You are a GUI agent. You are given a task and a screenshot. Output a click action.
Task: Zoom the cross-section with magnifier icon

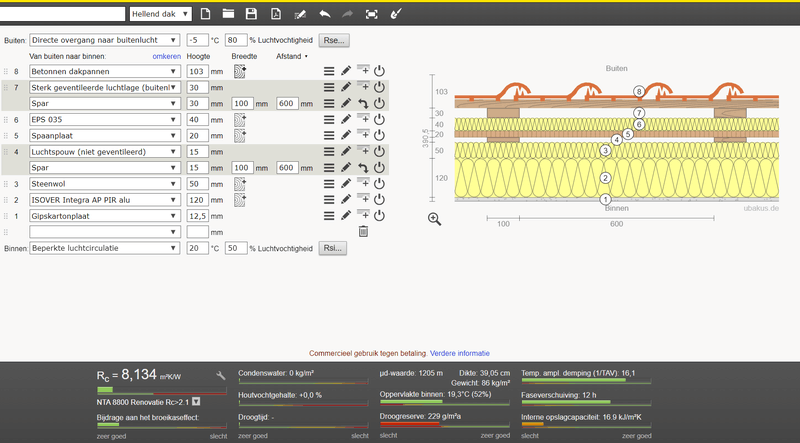pyautogui.click(x=435, y=219)
